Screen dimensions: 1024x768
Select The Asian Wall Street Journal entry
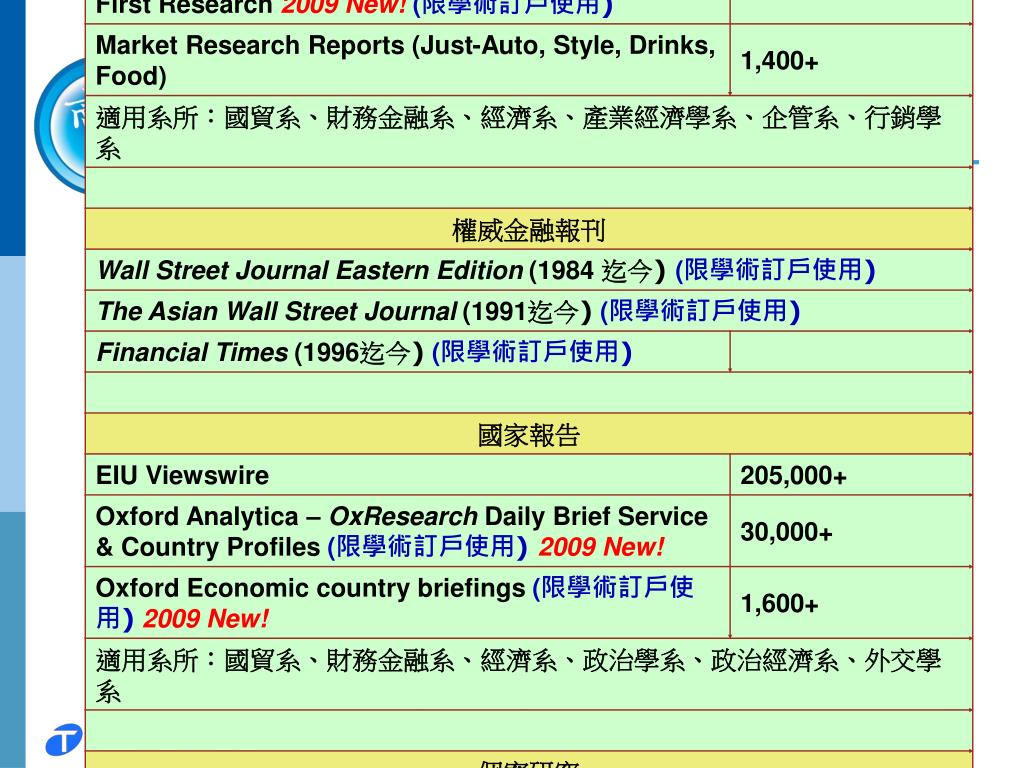click(x=529, y=312)
